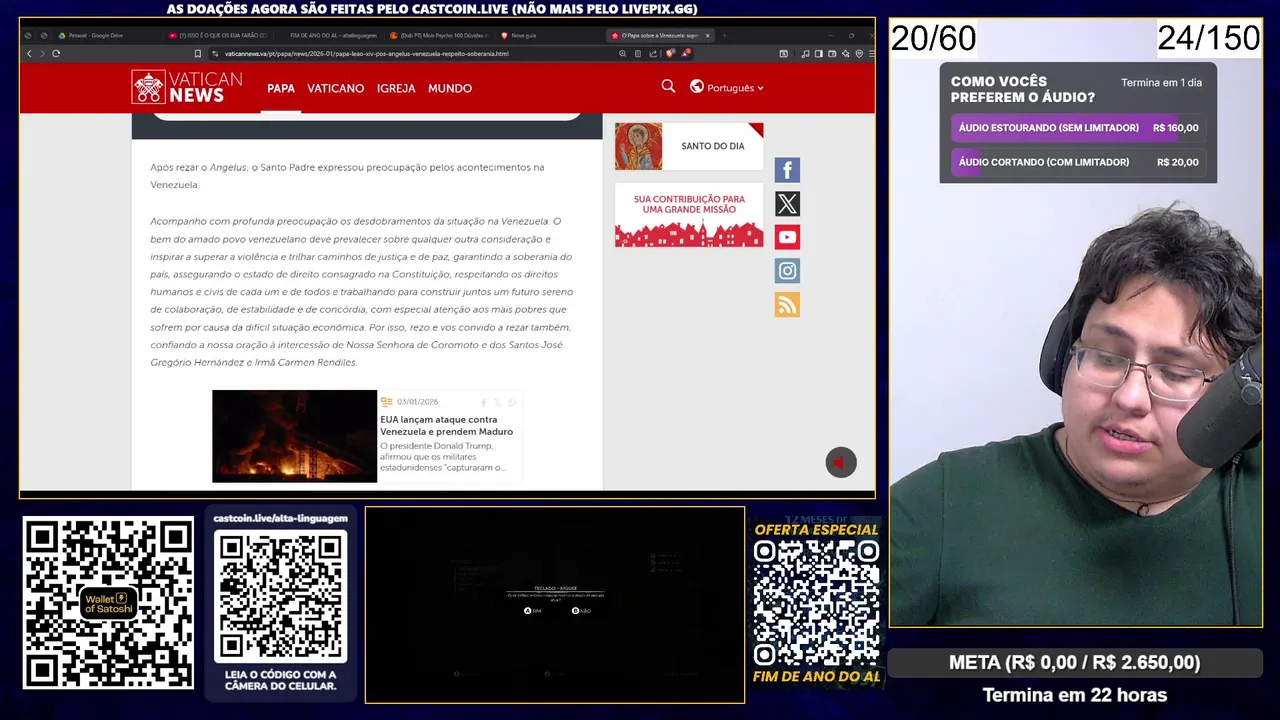Click the META R$ 0,00 progress bar
This screenshot has width=1280, height=720.
[x=1075, y=662]
